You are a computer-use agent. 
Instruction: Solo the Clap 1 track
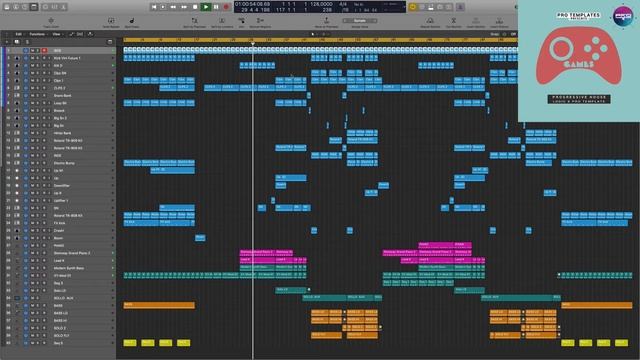[x=38, y=80]
